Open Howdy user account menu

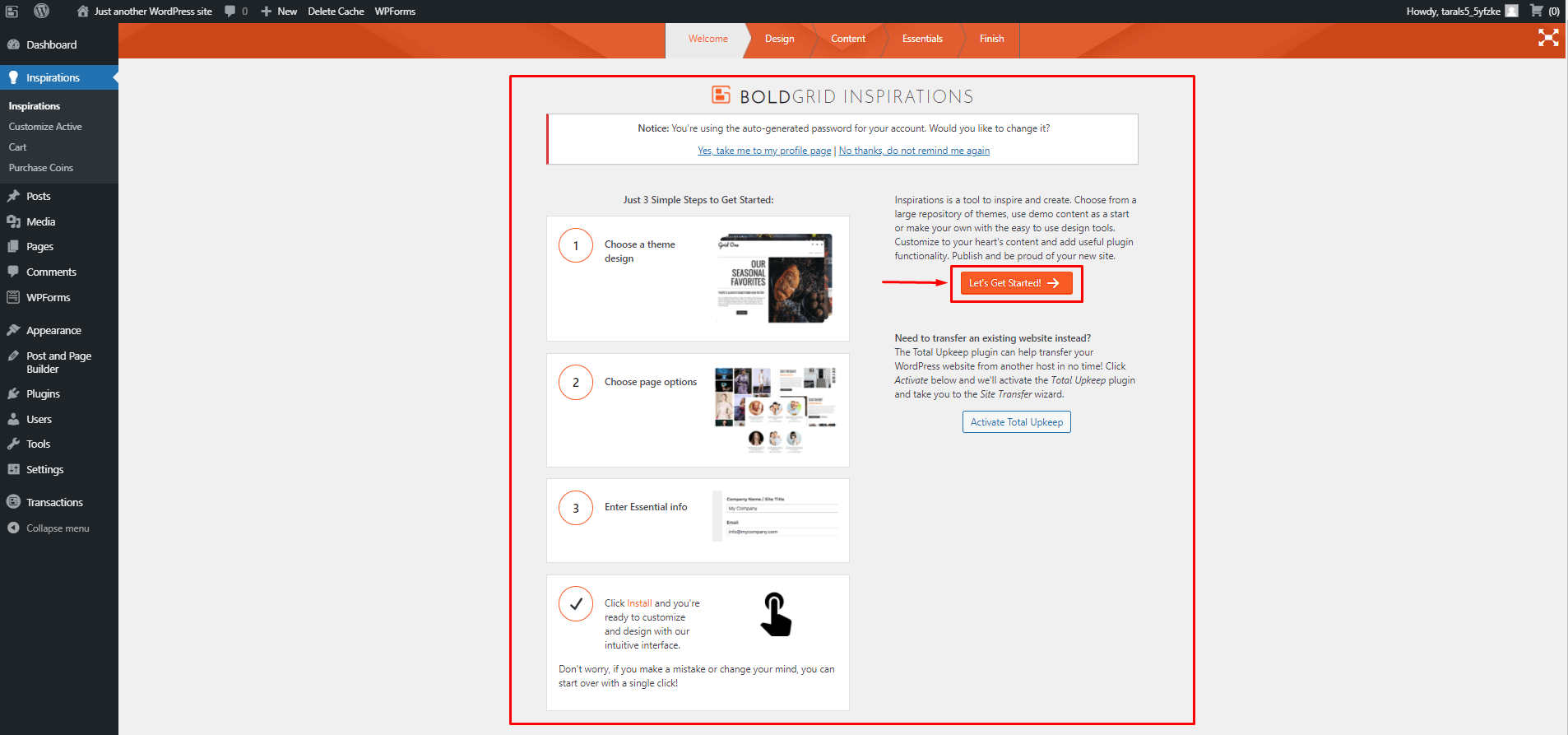click(1463, 12)
